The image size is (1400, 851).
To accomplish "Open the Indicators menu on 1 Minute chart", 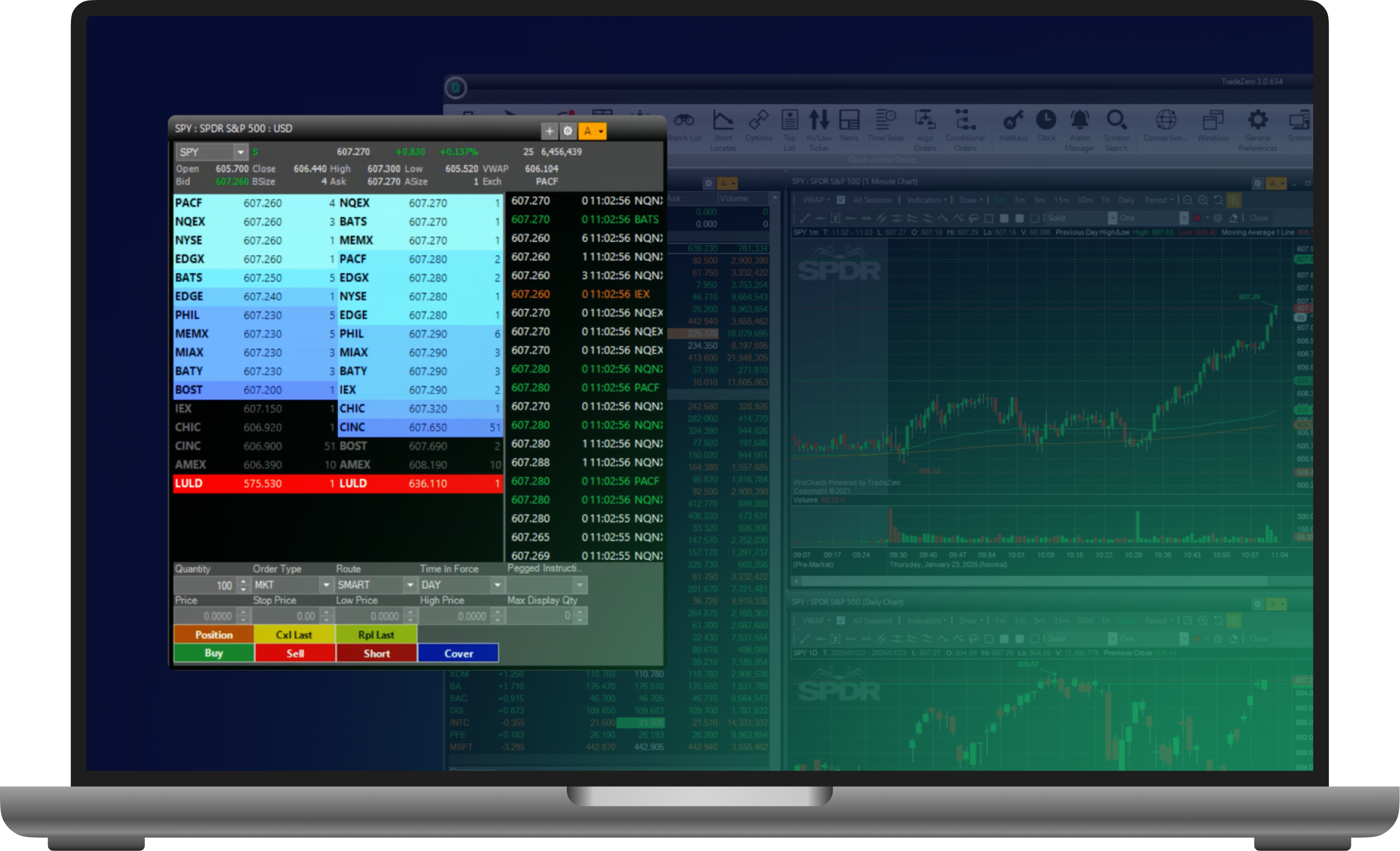I will 926,200.
